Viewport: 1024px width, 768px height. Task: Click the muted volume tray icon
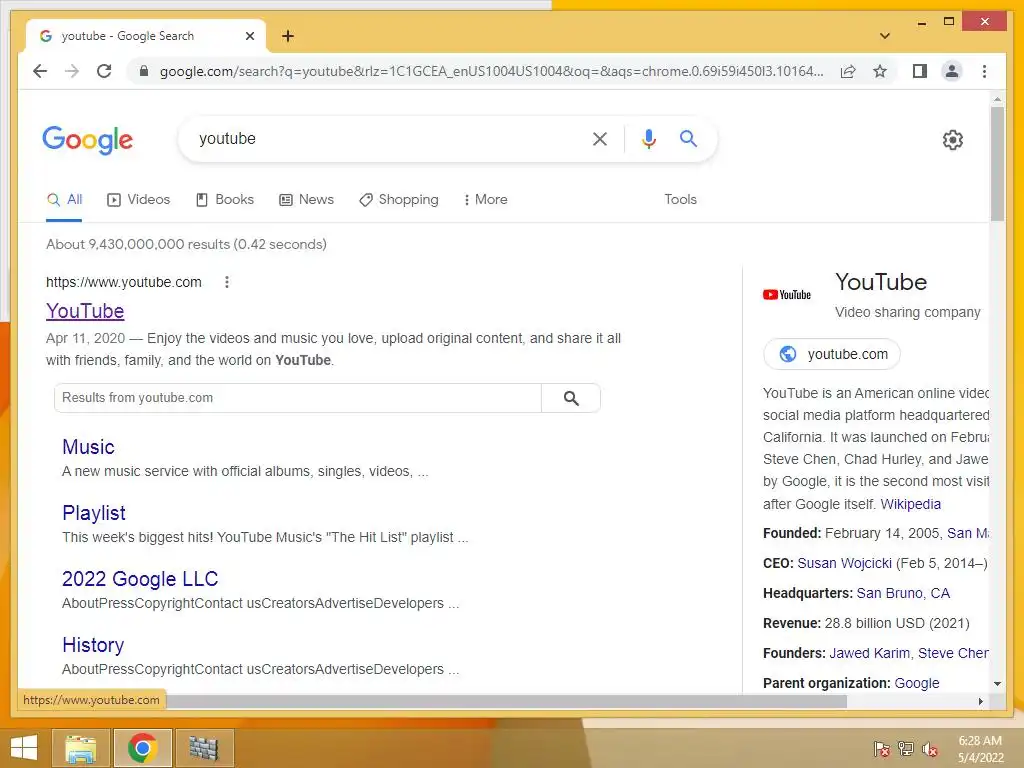click(x=930, y=749)
